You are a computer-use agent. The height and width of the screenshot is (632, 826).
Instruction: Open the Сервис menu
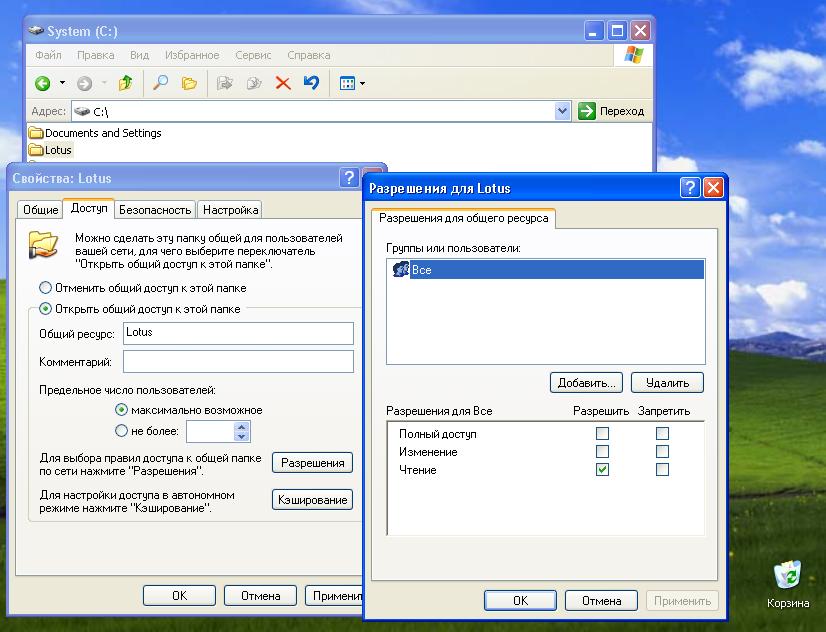[253, 55]
